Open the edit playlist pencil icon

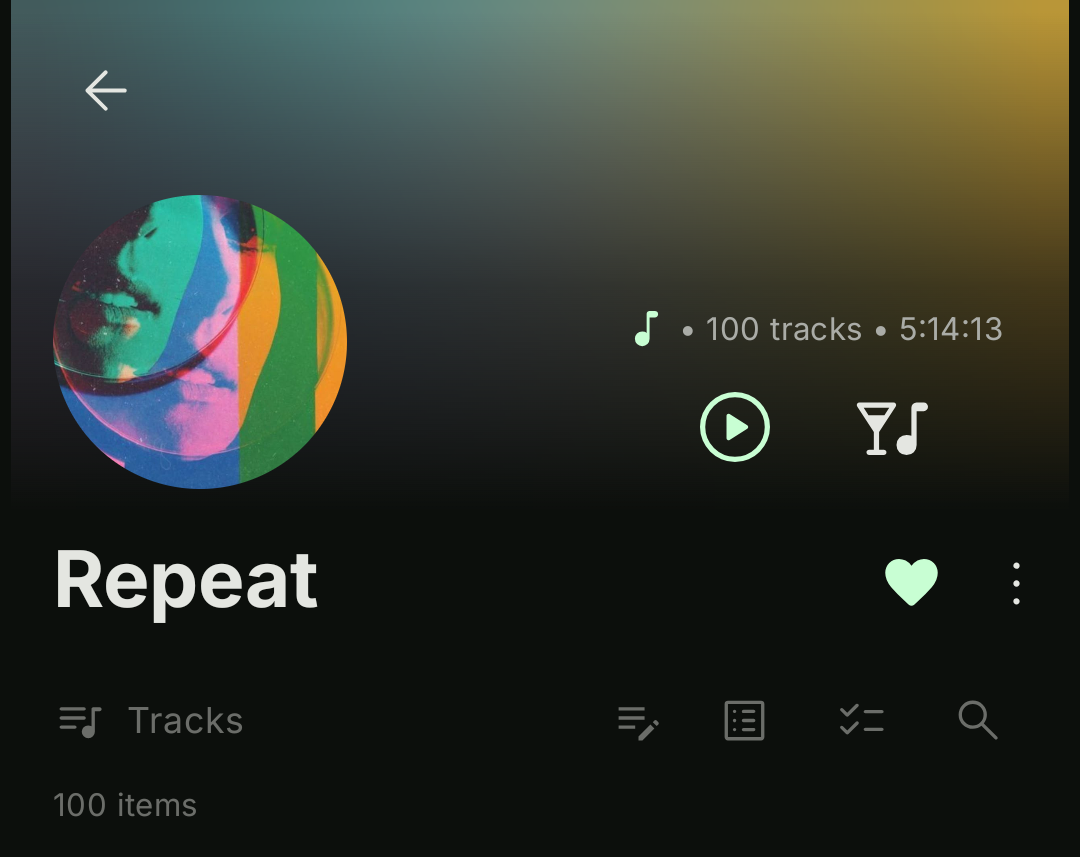(638, 721)
